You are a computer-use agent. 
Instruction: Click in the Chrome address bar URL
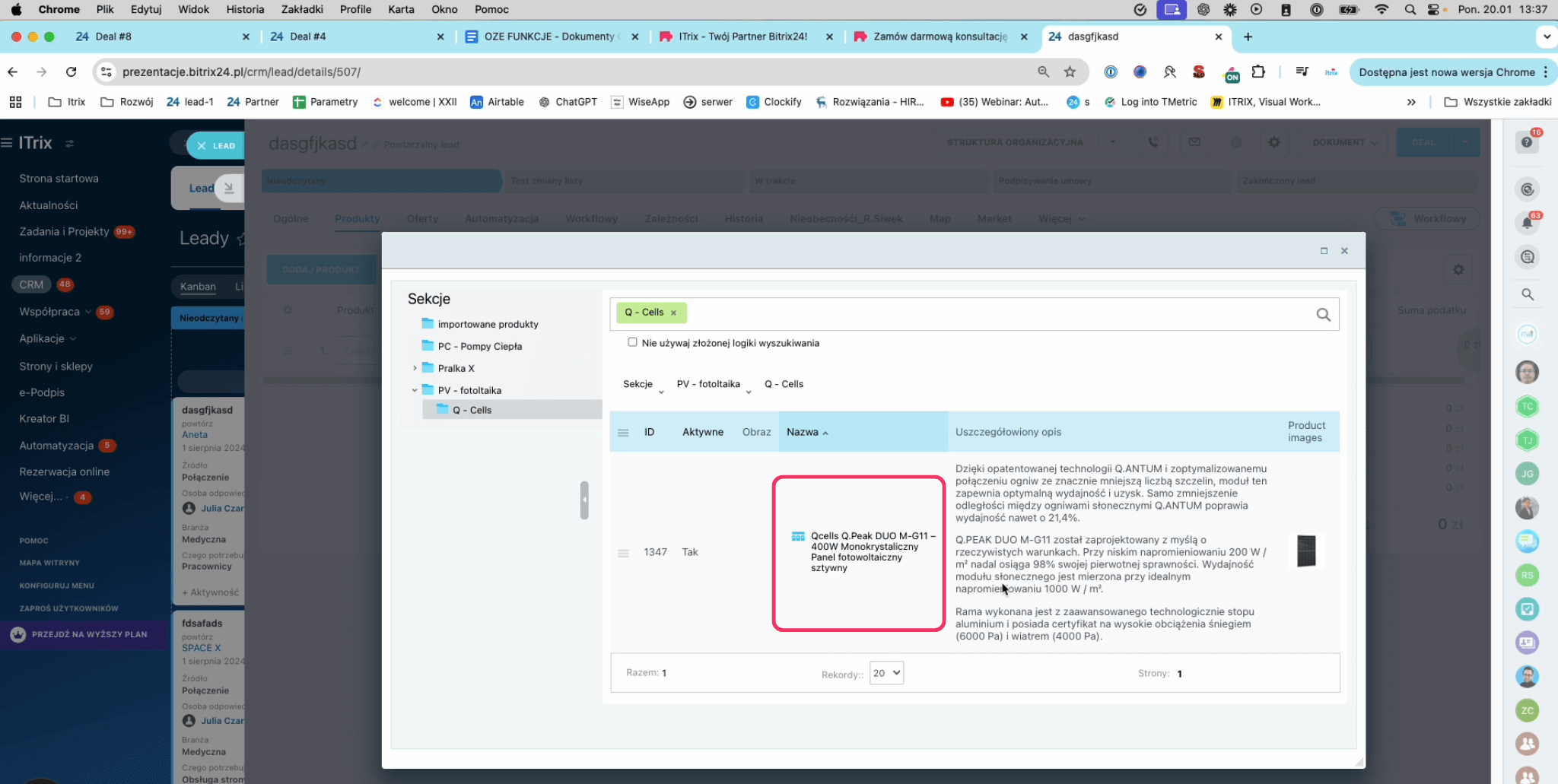click(x=241, y=71)
